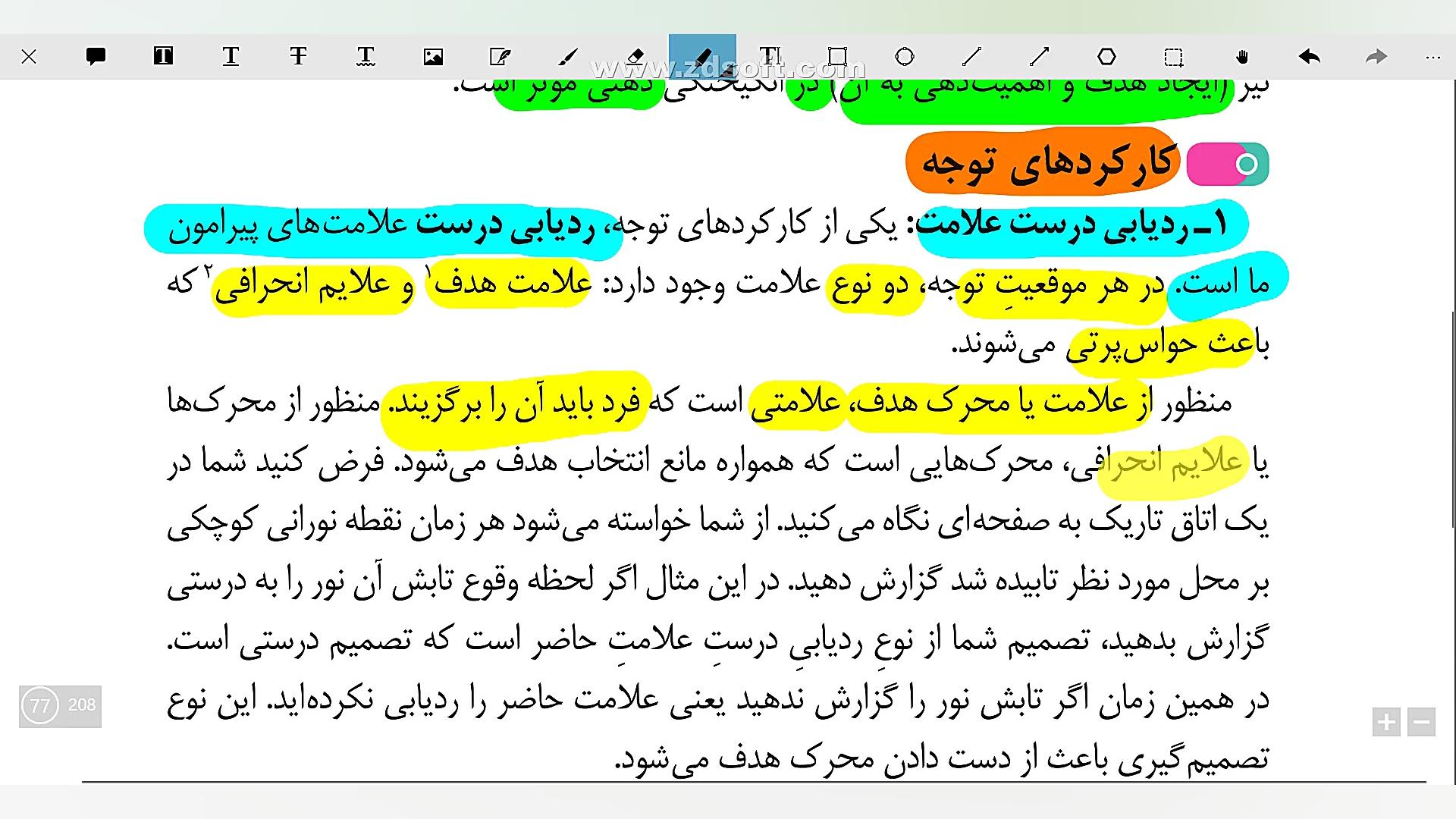Toggle the active highlighter pen tool
Viewport: 1456px width, 819px height.
coord(702,57)
